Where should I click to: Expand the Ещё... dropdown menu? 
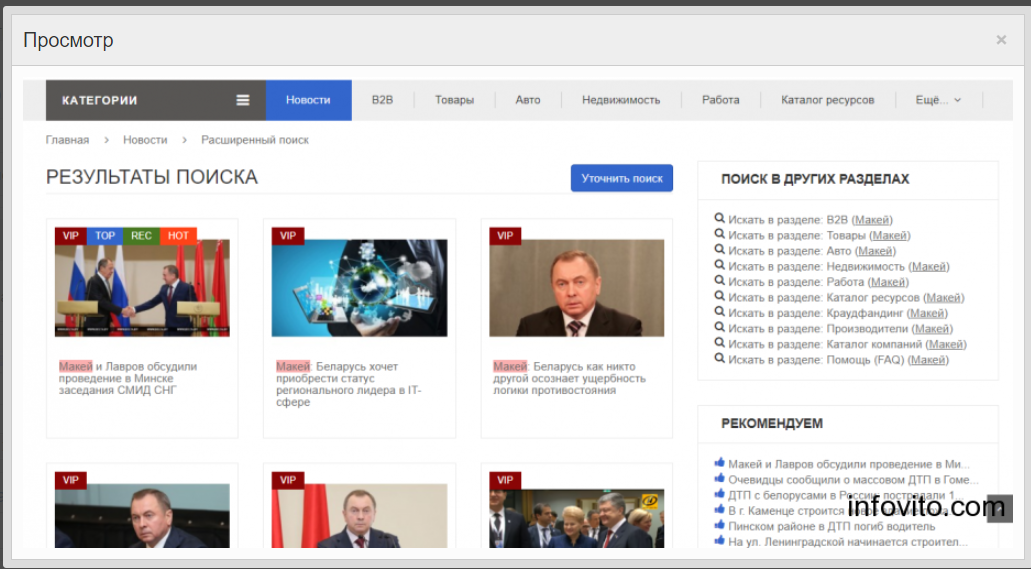(x=938, y=100)
